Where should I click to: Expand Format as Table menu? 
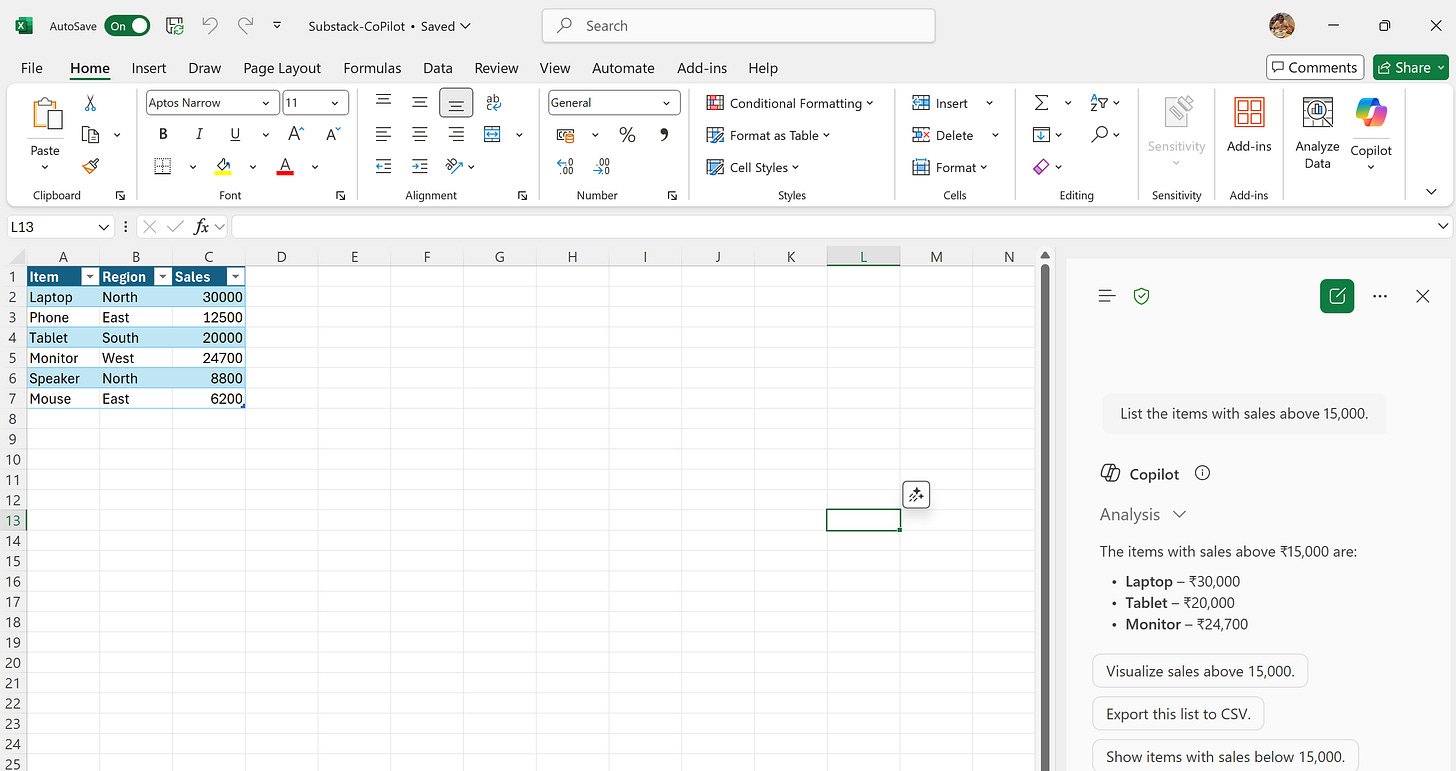point(769,135)
